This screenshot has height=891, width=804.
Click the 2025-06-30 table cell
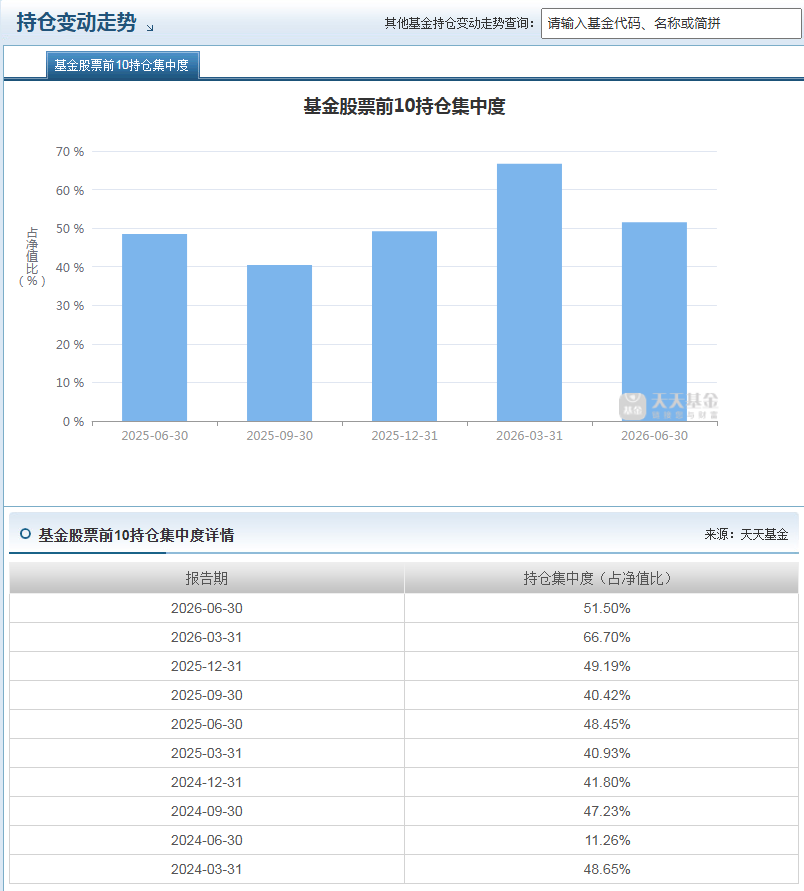[207, 724]
